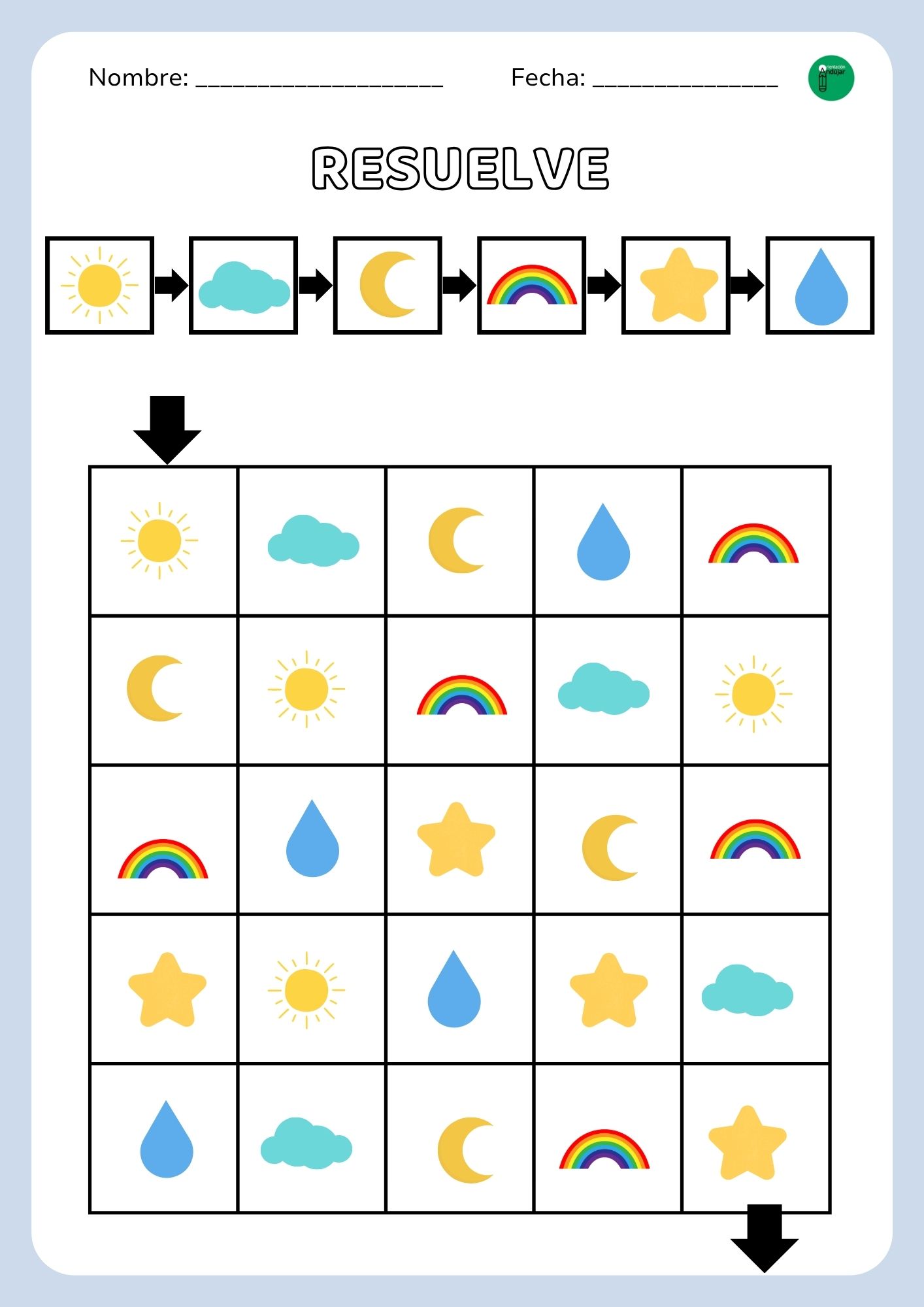Click the cloud in the grid's bottom row
The height and width of the screenshot is (1307, 924).
pos(306,1143)
